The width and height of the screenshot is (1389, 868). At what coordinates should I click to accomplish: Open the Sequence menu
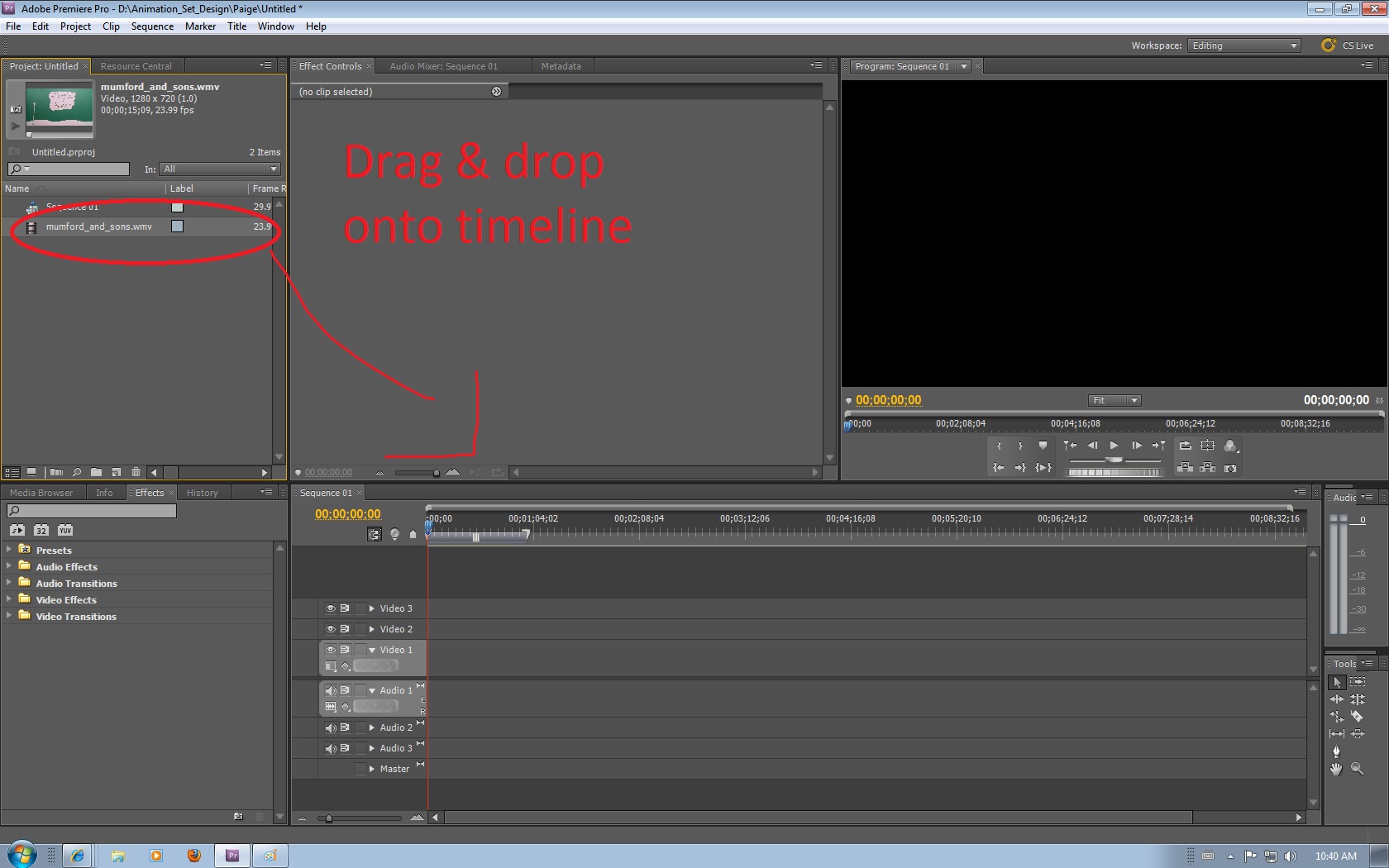[x=152, y=26]
